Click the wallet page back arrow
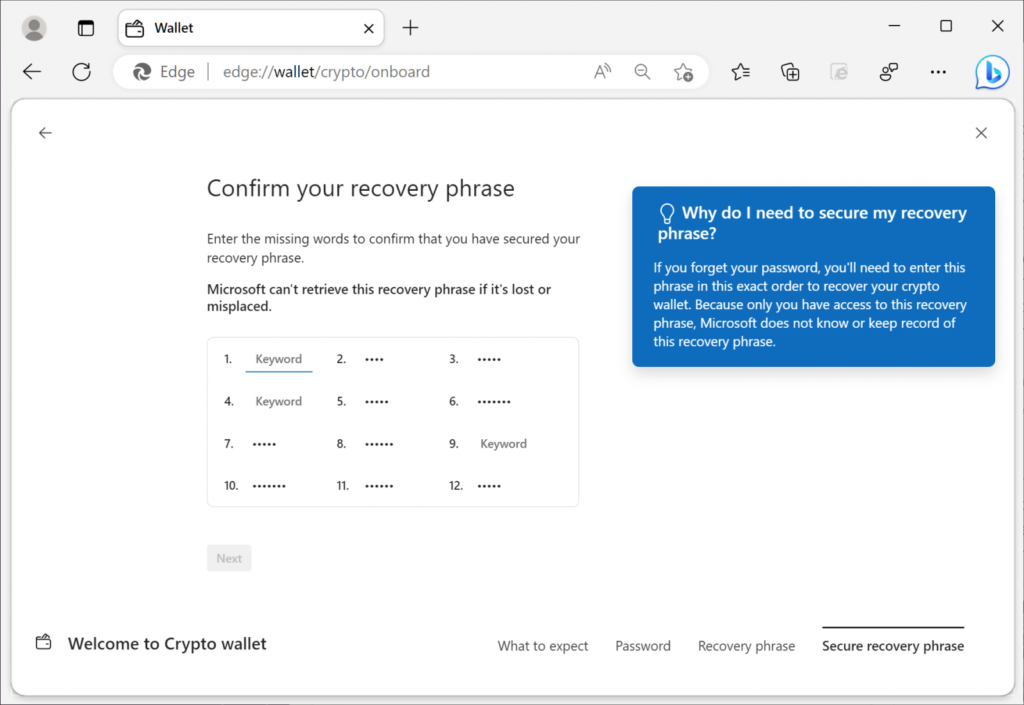The height and width of the screenshot is (705, 1024). 45,133
